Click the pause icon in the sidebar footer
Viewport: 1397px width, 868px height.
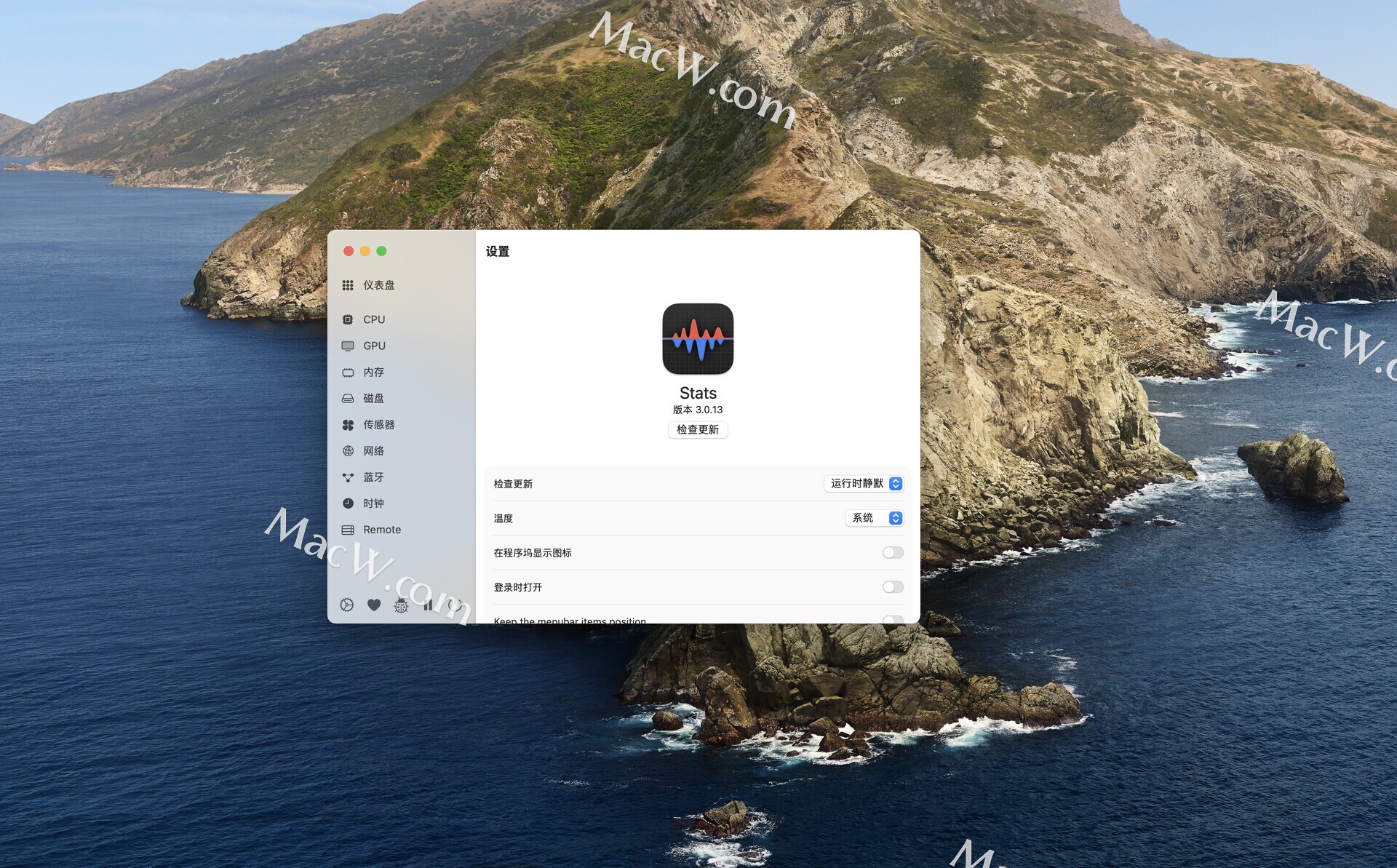[428, 605]
